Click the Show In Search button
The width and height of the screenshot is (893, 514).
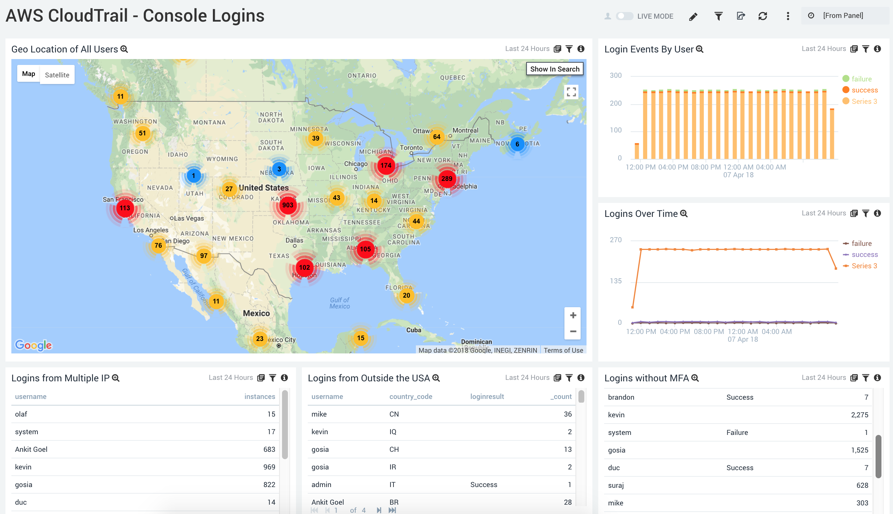(555, 69)
